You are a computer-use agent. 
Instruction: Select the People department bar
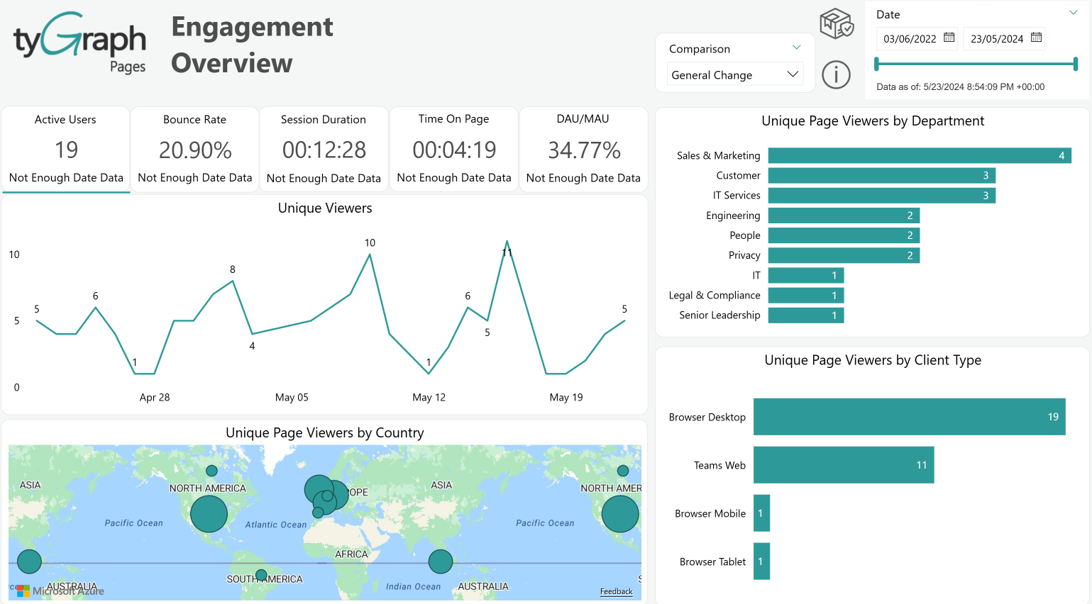pyautogui.click(x=844, y=235)
